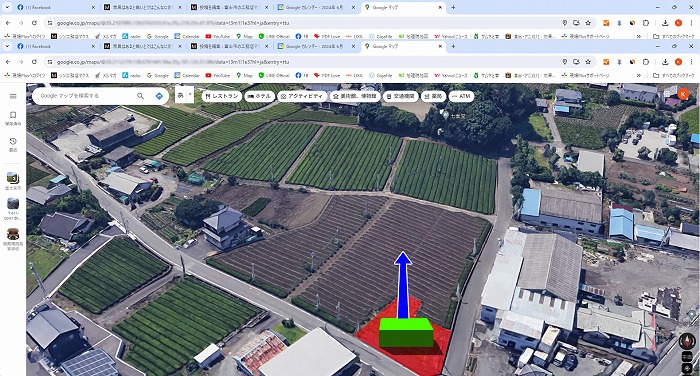Toggle the あ Japanese input mode button
700x376 pixels.
pyautogui.click(x=180, y=96)
